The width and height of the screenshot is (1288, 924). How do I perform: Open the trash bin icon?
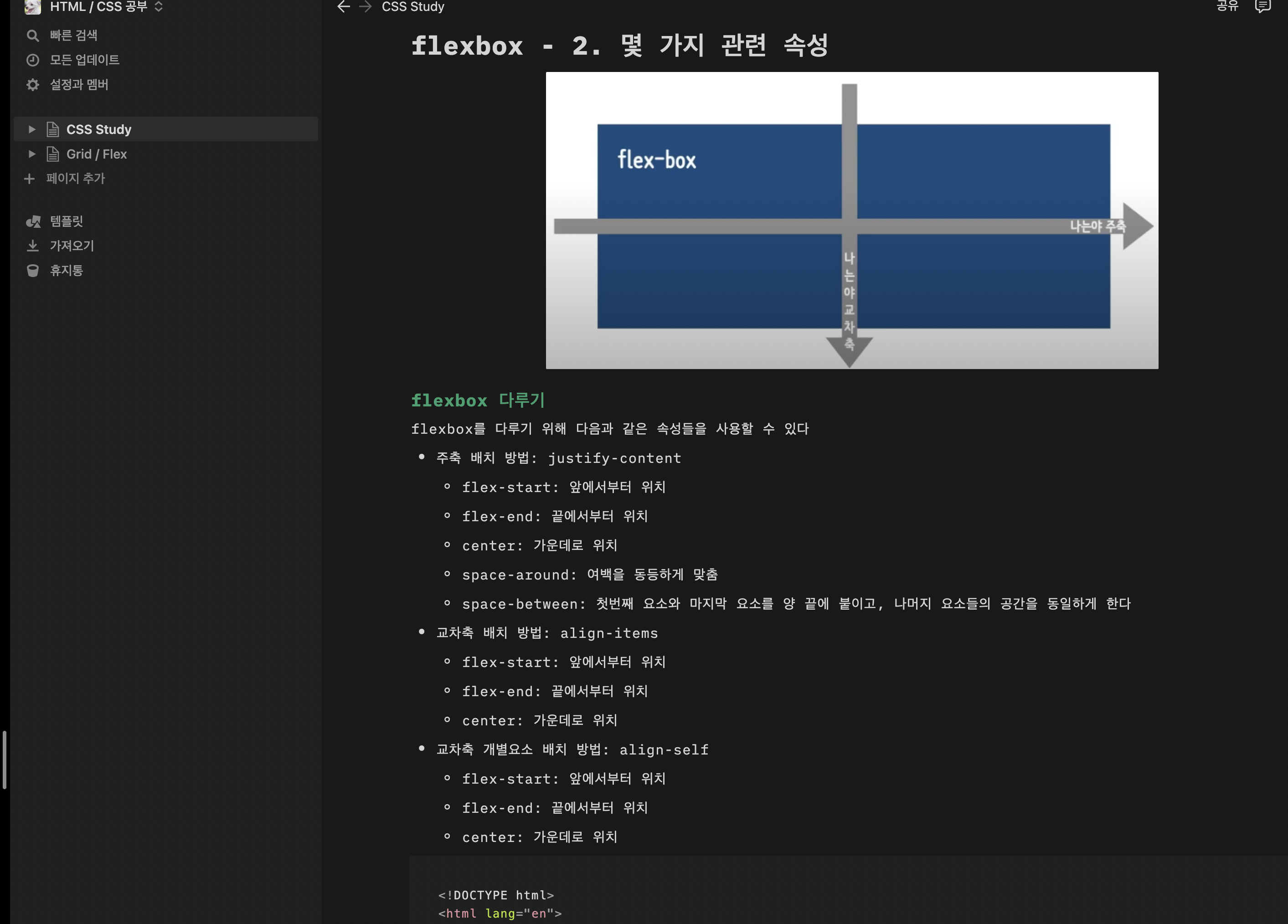click(x=33, y=271)
